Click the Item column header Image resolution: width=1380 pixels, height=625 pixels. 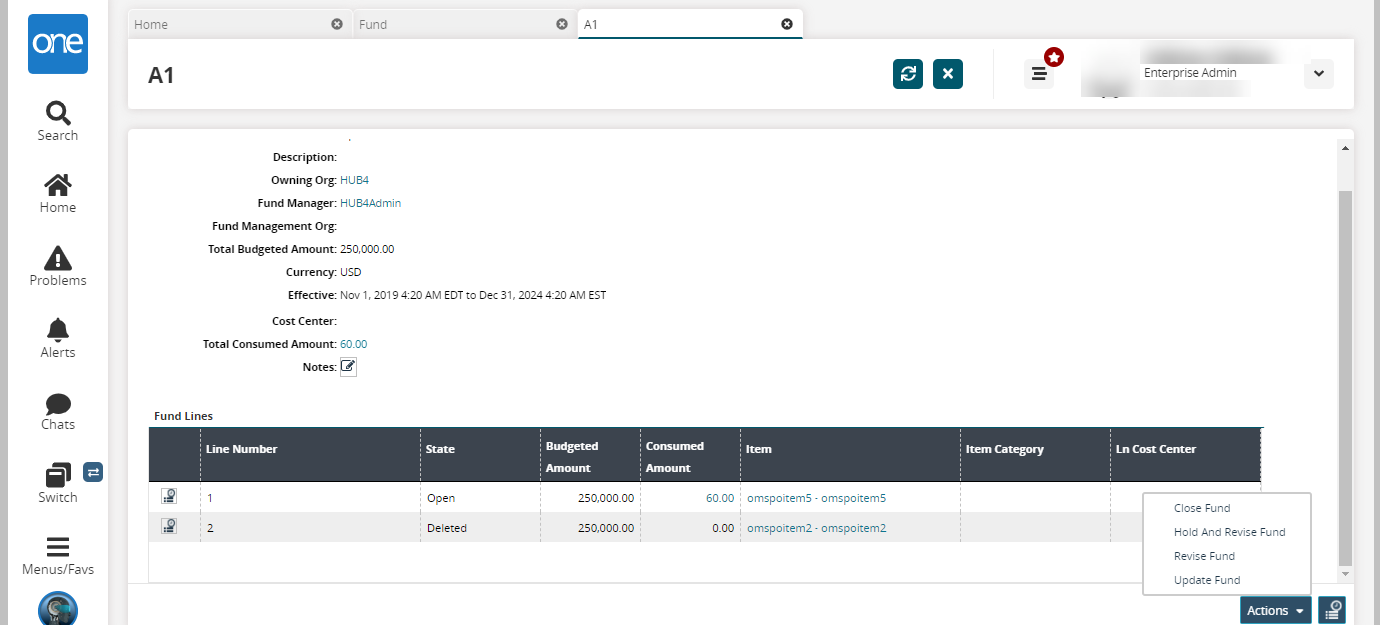pyautogui.click(x=850, y=455)
